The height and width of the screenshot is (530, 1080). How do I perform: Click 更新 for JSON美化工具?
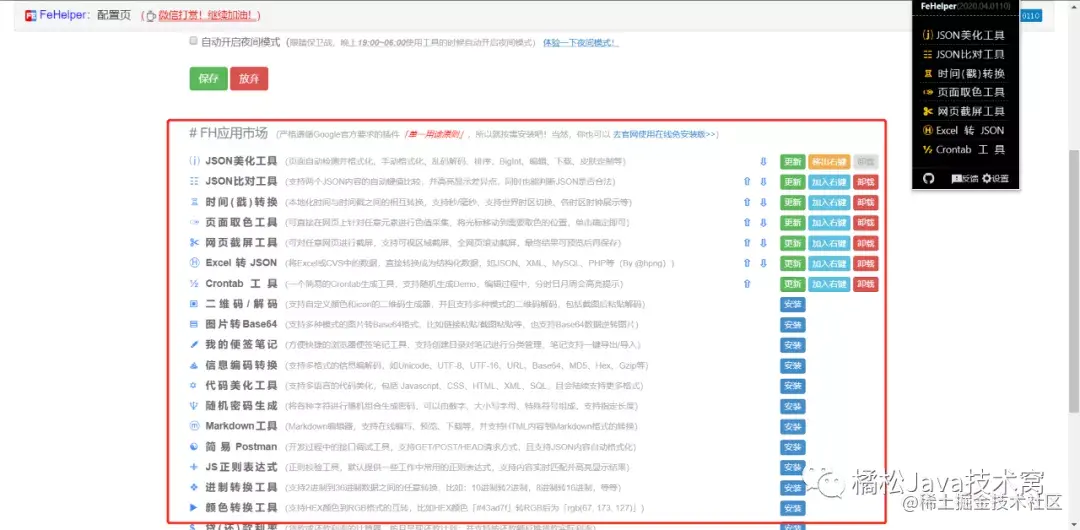tap(792, 162)
